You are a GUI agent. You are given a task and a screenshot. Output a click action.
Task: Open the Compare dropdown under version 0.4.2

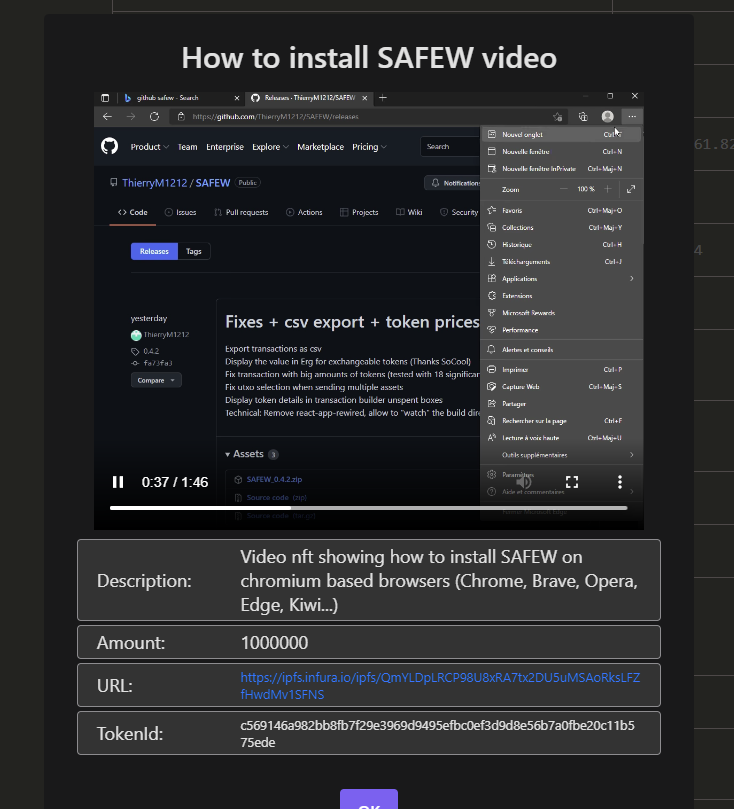coord(156,380)
